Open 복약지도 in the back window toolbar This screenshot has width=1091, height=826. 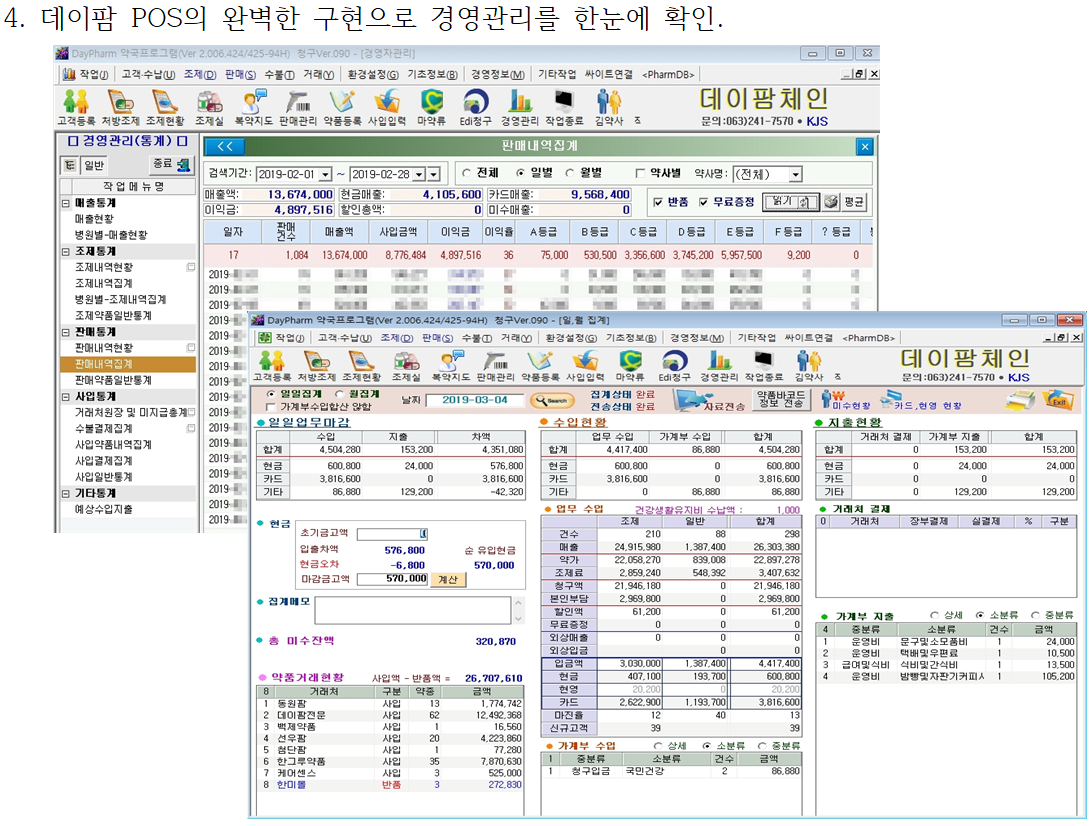[x=253, y=108]
